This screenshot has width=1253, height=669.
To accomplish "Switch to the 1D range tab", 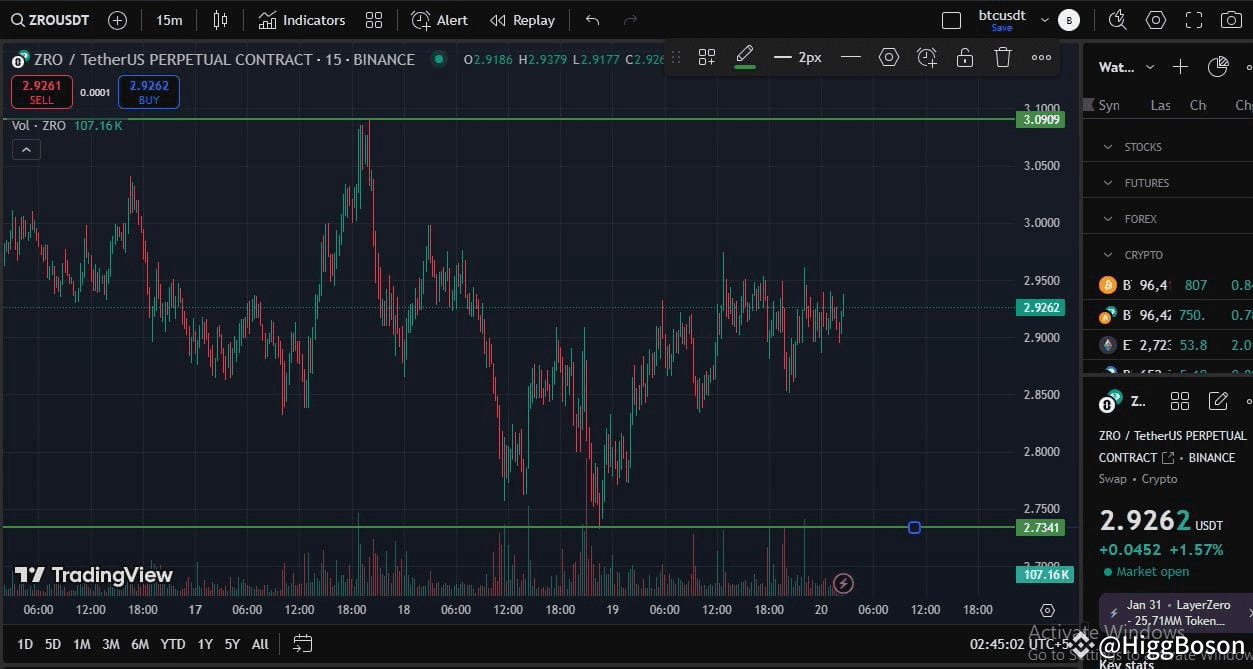I will coord(24,644).
